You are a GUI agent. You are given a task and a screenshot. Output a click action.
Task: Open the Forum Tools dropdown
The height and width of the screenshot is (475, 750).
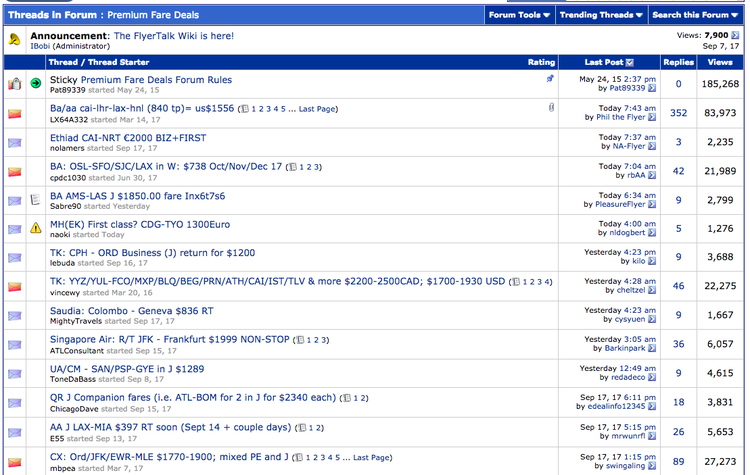tap(519, 15)
